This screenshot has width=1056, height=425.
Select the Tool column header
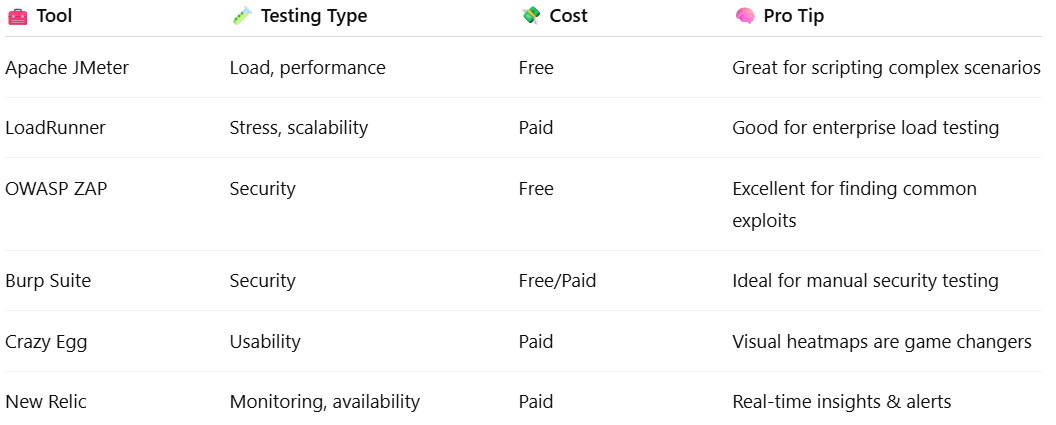[54, 15]
